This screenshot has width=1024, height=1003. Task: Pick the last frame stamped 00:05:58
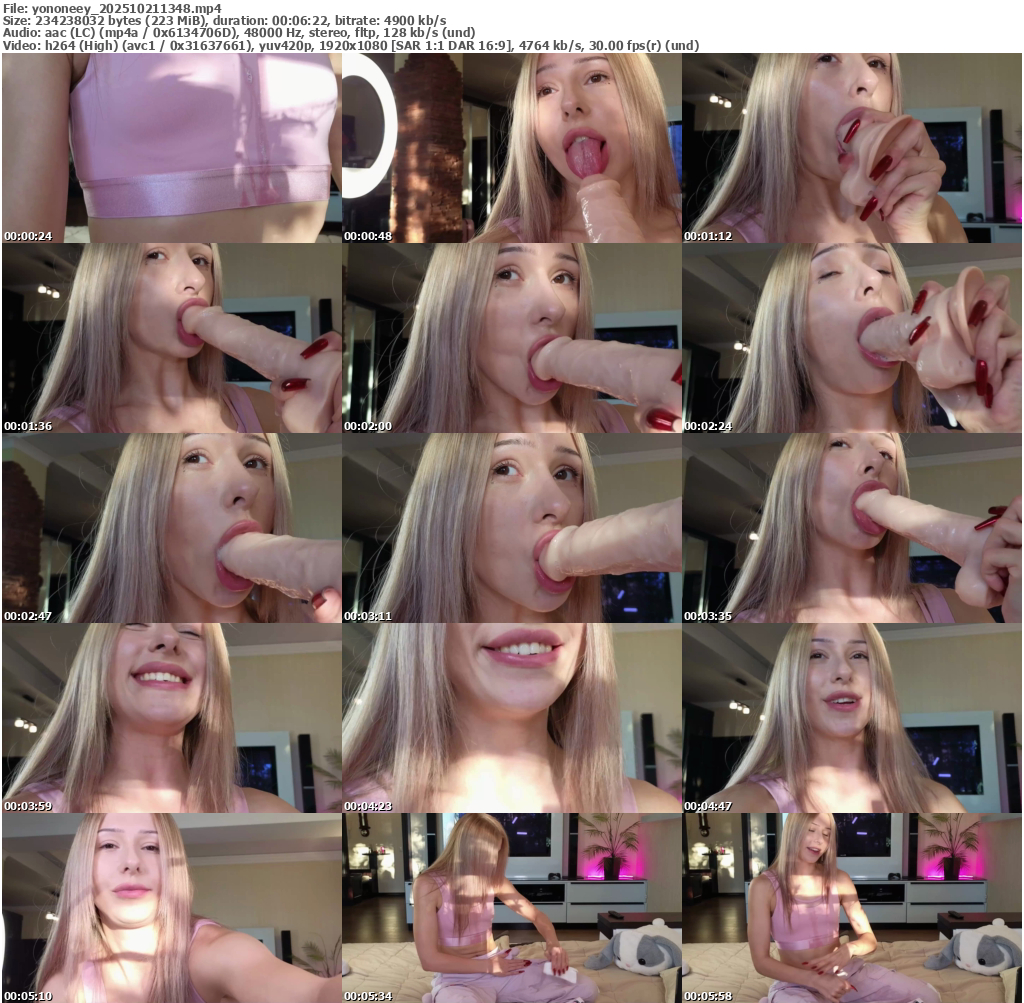(852, 908)
